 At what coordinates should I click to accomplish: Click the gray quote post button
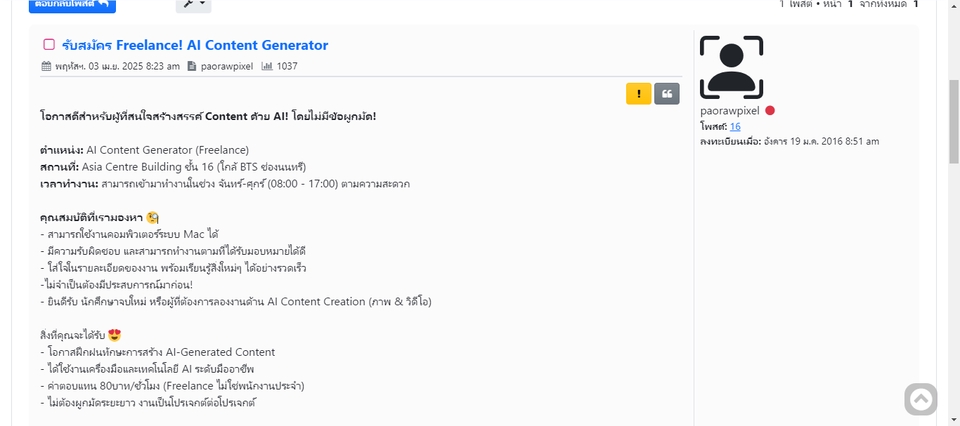click(x=667, y=94)
